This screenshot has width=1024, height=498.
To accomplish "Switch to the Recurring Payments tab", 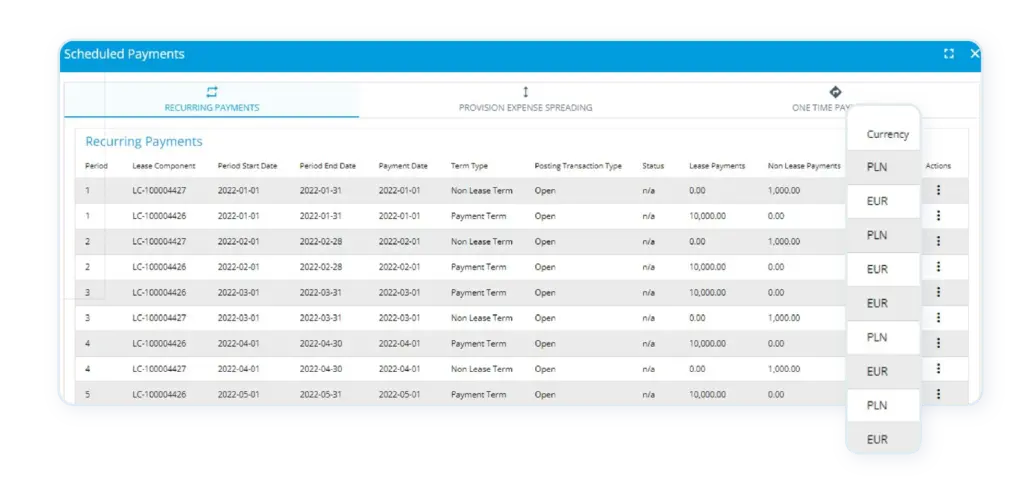I will click(212, 100).
